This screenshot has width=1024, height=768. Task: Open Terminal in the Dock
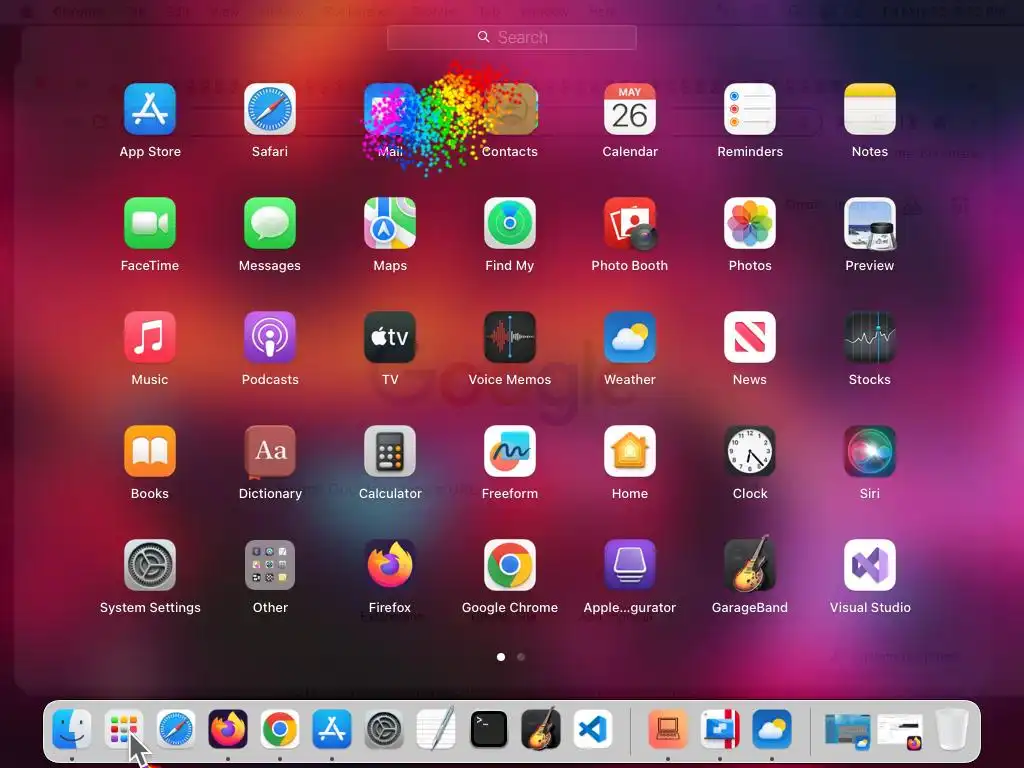click(488, 729)
